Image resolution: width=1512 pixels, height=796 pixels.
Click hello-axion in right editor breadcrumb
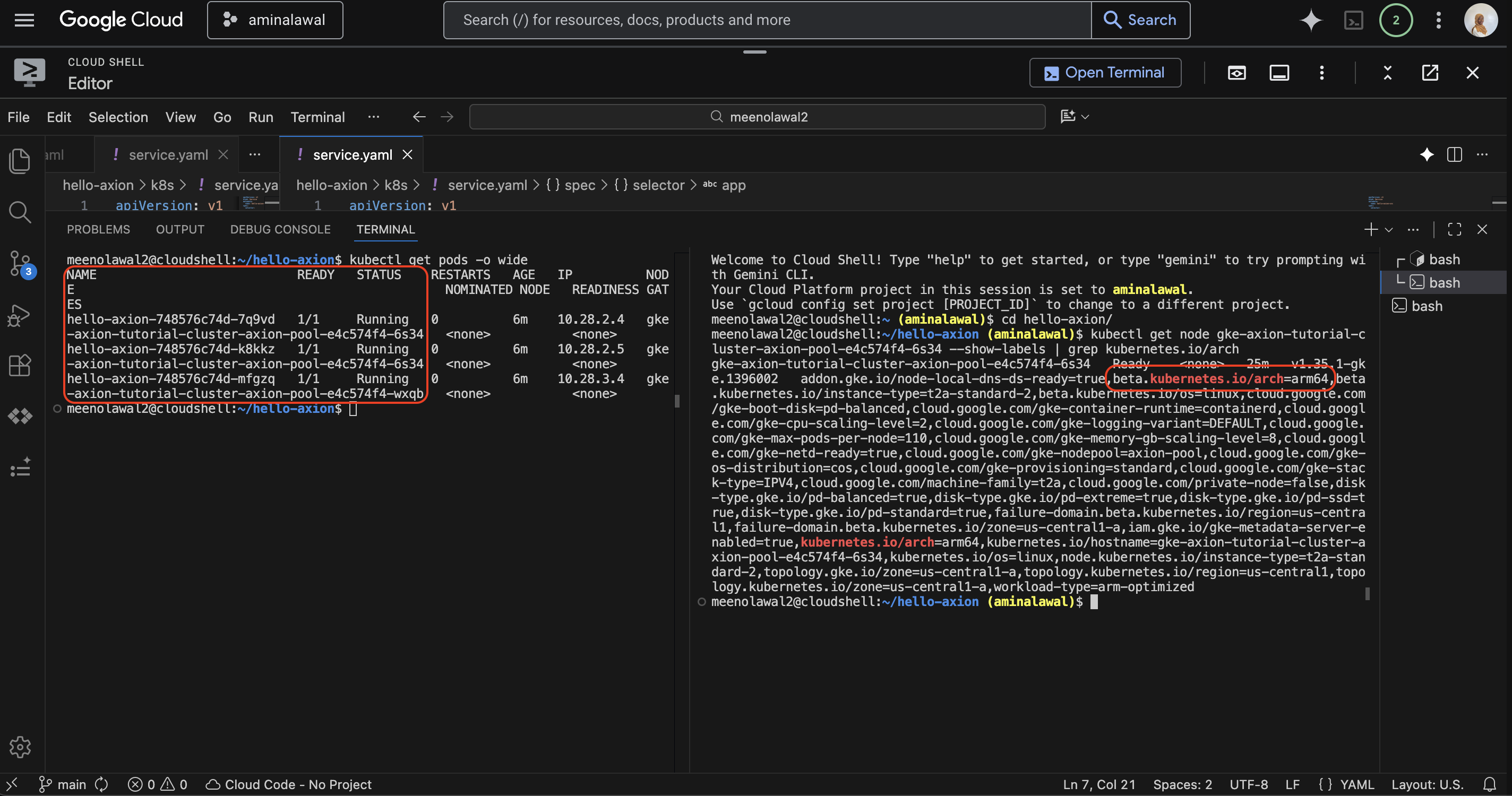331,185
